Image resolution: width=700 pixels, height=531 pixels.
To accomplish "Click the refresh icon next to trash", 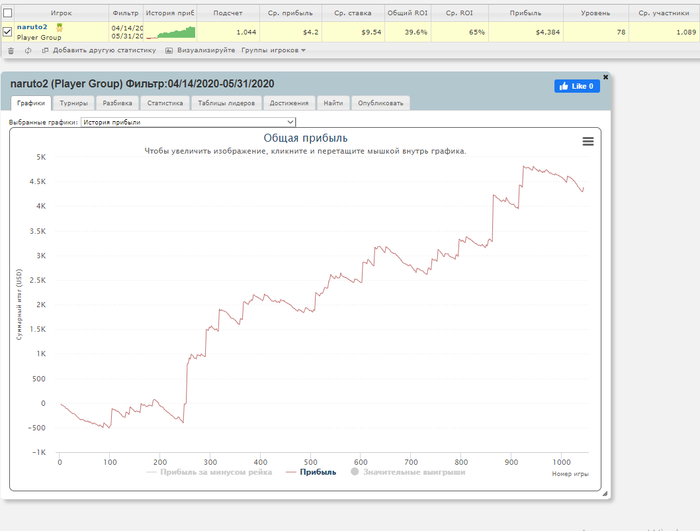I will 28,50.
